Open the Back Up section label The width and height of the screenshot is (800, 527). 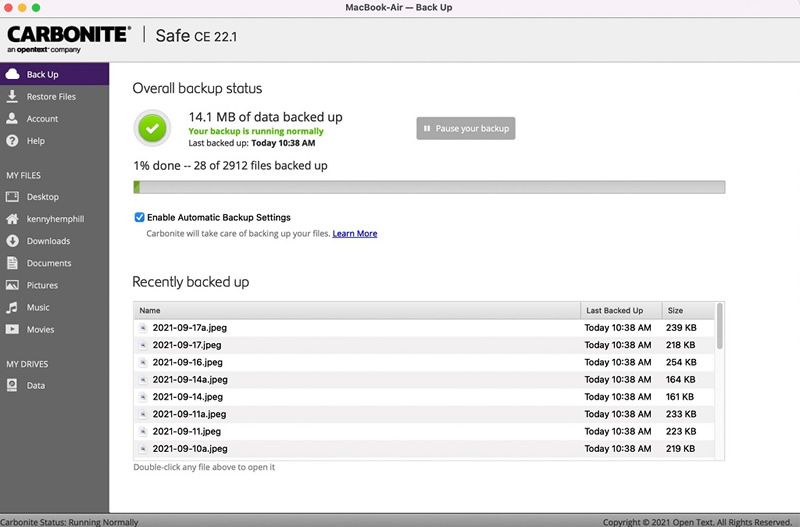click(42, 74)
